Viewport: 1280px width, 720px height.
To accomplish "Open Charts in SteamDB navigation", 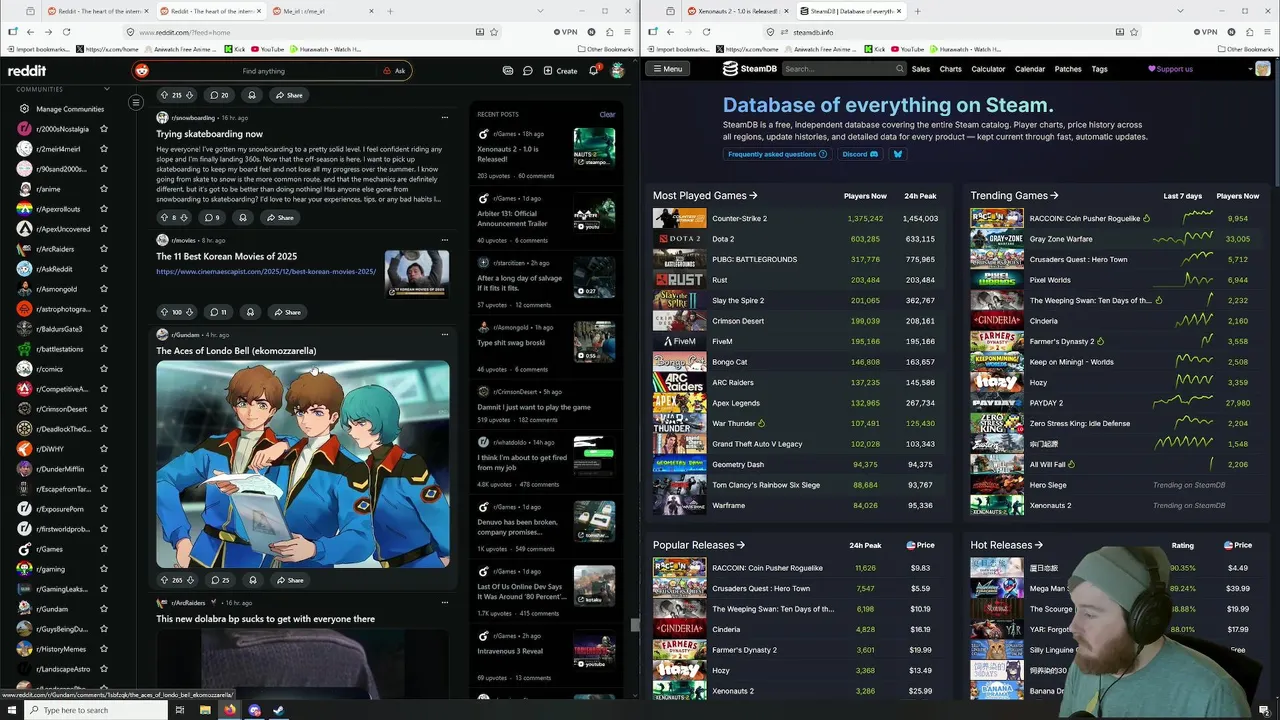I will [x=951, y=69].
